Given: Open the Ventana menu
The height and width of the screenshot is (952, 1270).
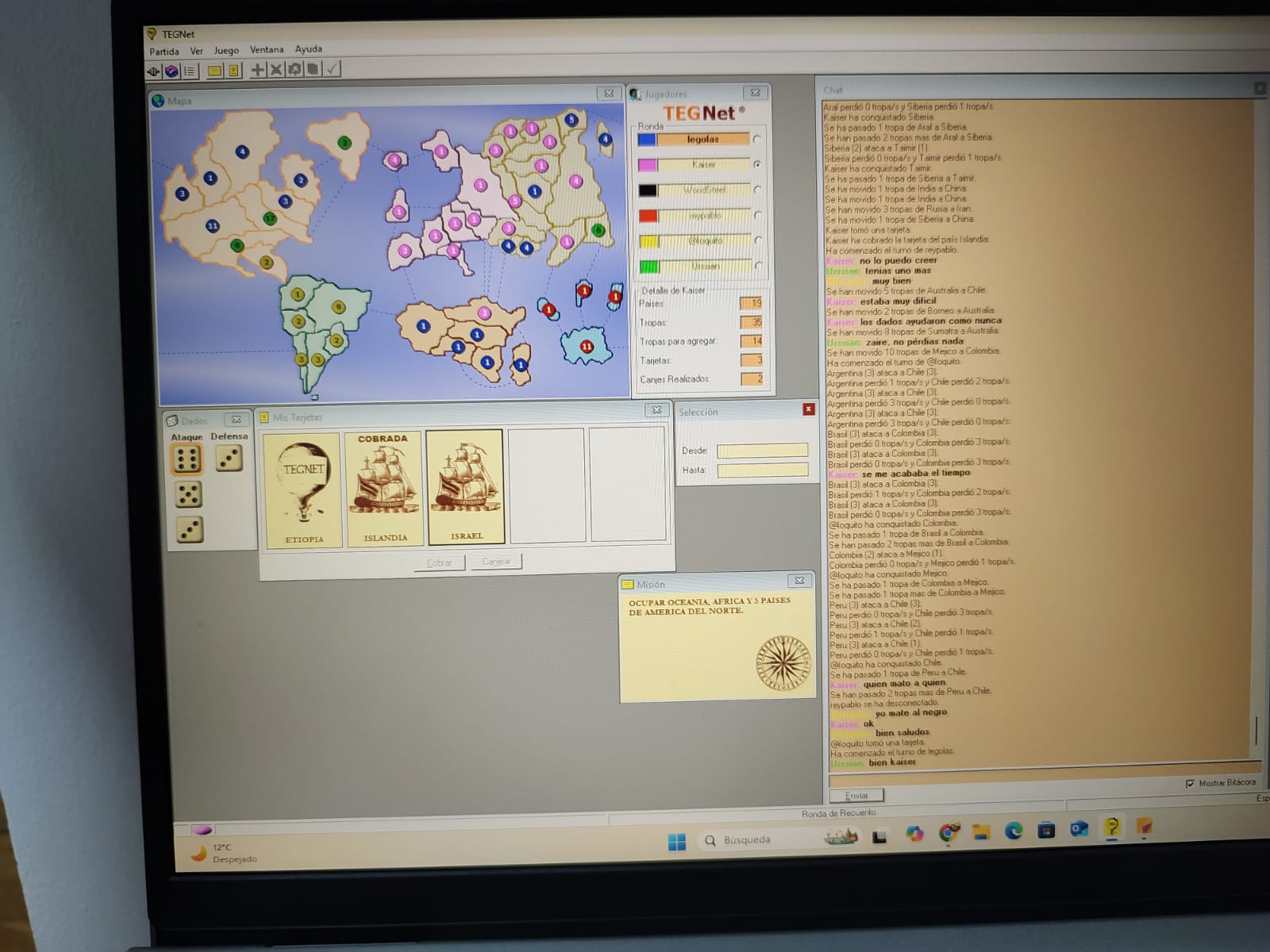Looking at the screenshot, I should [267, 49].
